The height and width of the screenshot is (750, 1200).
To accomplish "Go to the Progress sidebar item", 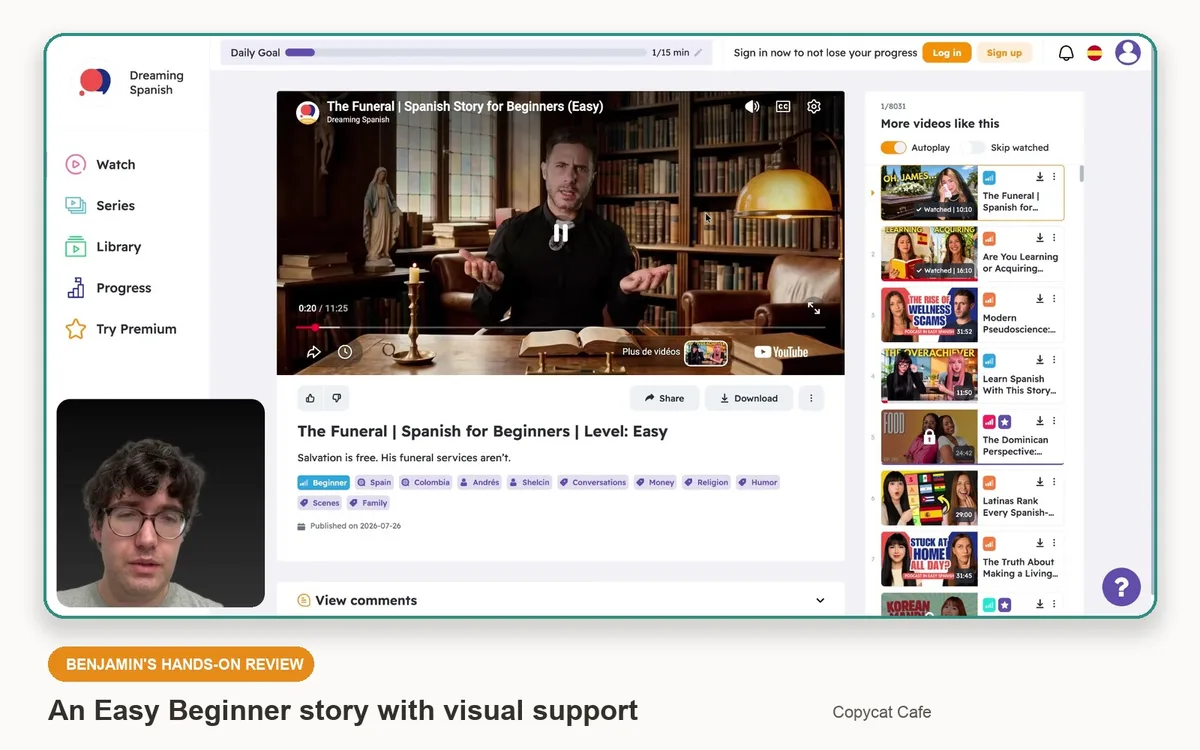I will 122,288.
